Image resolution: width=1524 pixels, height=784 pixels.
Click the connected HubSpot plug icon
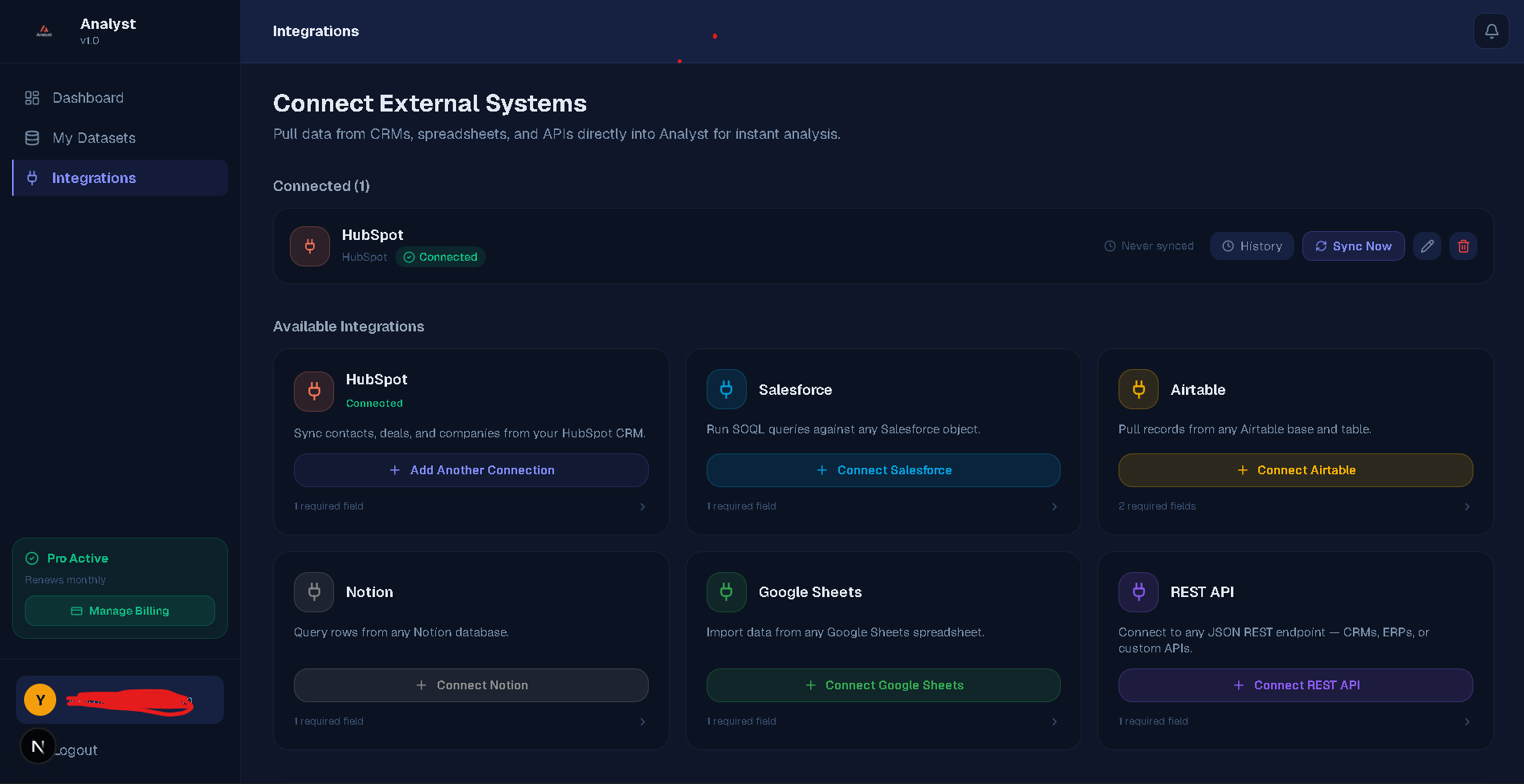pyautogui.click(x=310, y=246)
